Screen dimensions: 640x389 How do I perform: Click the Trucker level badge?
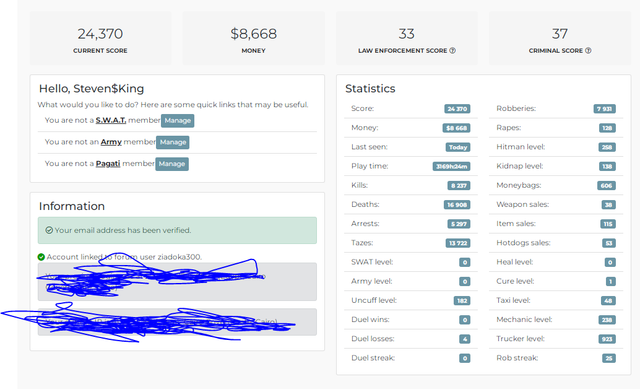click(607, 339)
